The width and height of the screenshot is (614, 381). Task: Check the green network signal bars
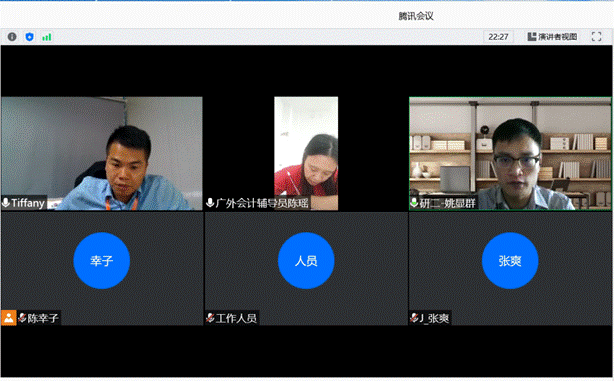47,37
